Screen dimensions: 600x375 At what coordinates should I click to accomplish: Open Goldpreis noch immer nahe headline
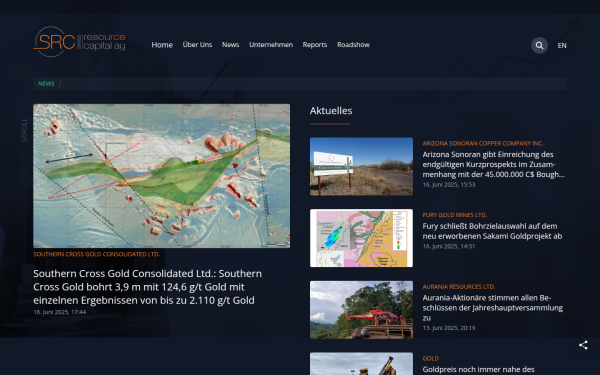tap(478, 370)
